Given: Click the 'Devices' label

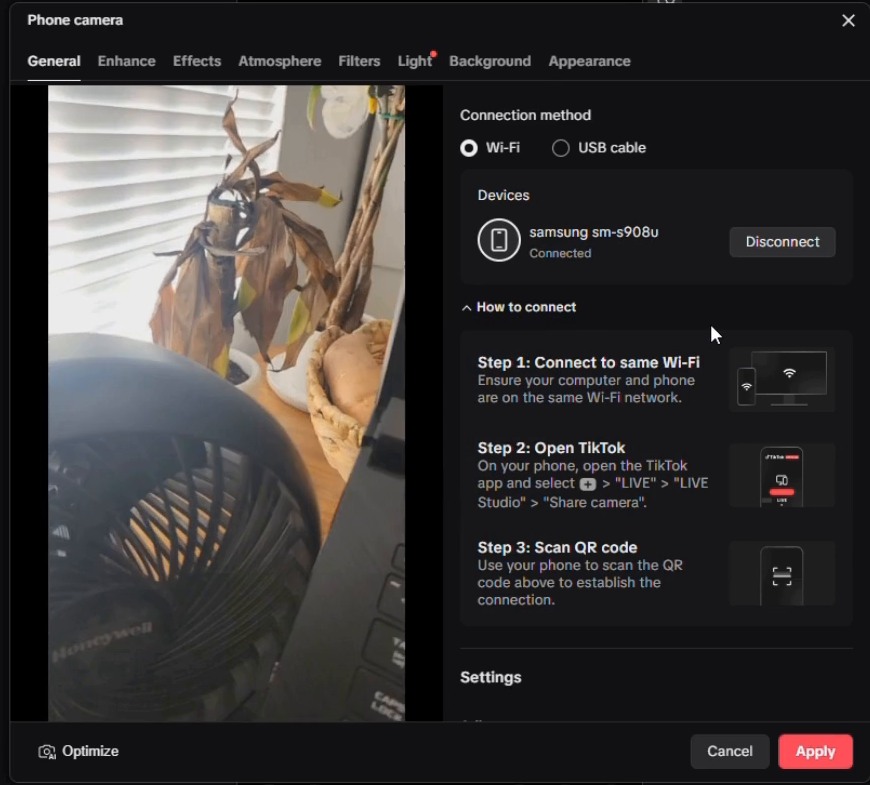Looking at the screenshot, I should (x=503, y=195).
